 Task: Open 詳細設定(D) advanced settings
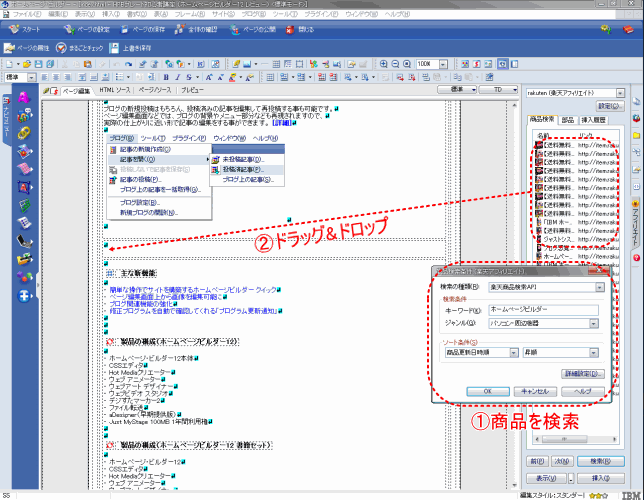pos(583,374)
